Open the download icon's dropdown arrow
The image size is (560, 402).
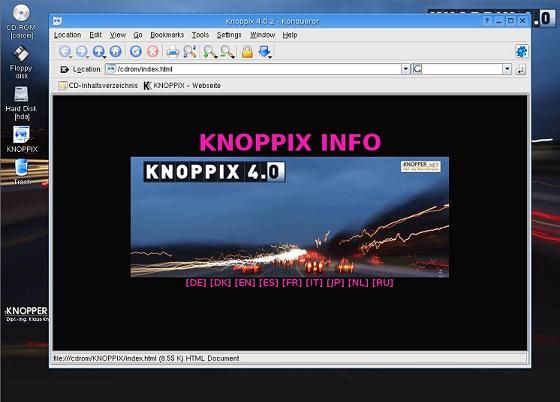(x=270, y=57)
